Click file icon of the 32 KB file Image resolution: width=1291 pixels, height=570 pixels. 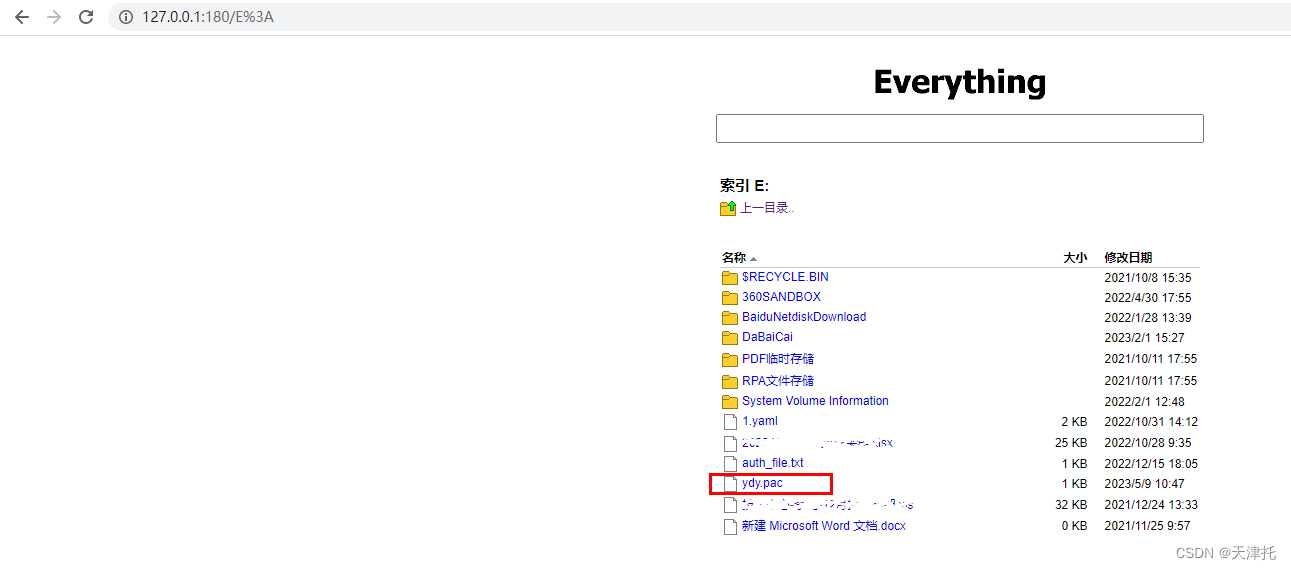pyautogui.click(x=730, y=505)
